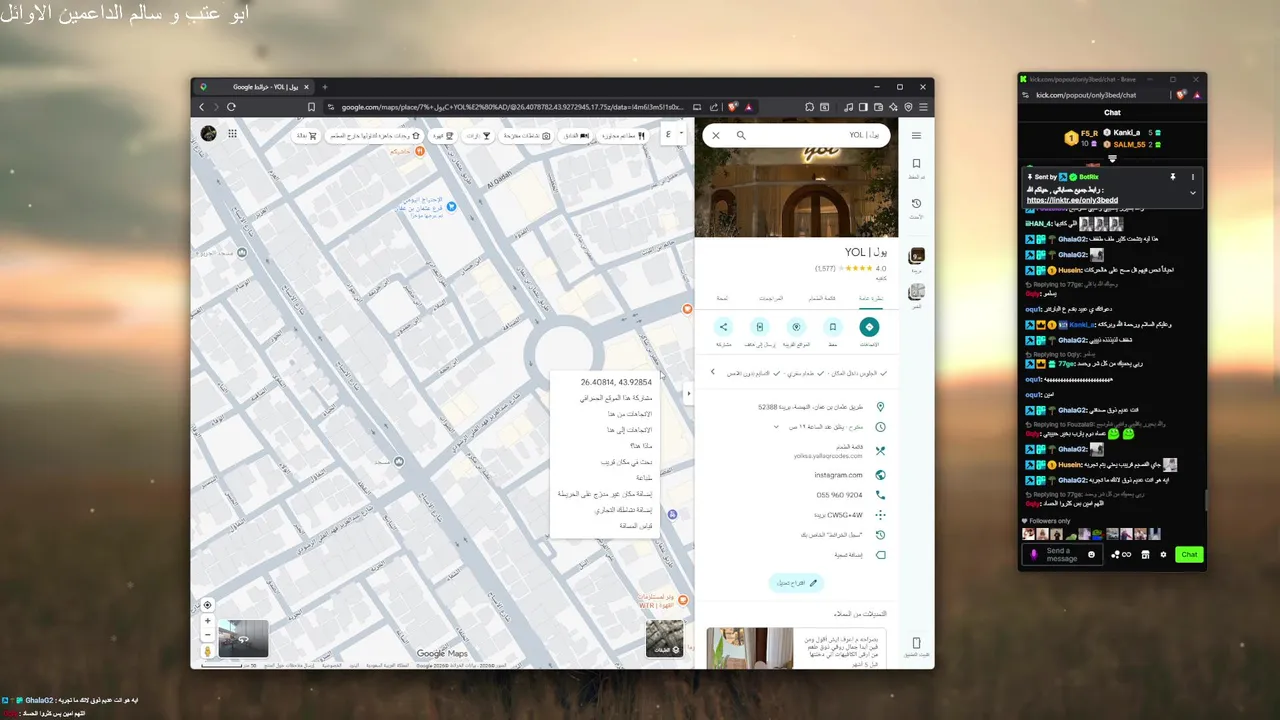Screen dimensions: 1280x720
Task: Clear the YOL search with the X
Action: tap(716, 135)
